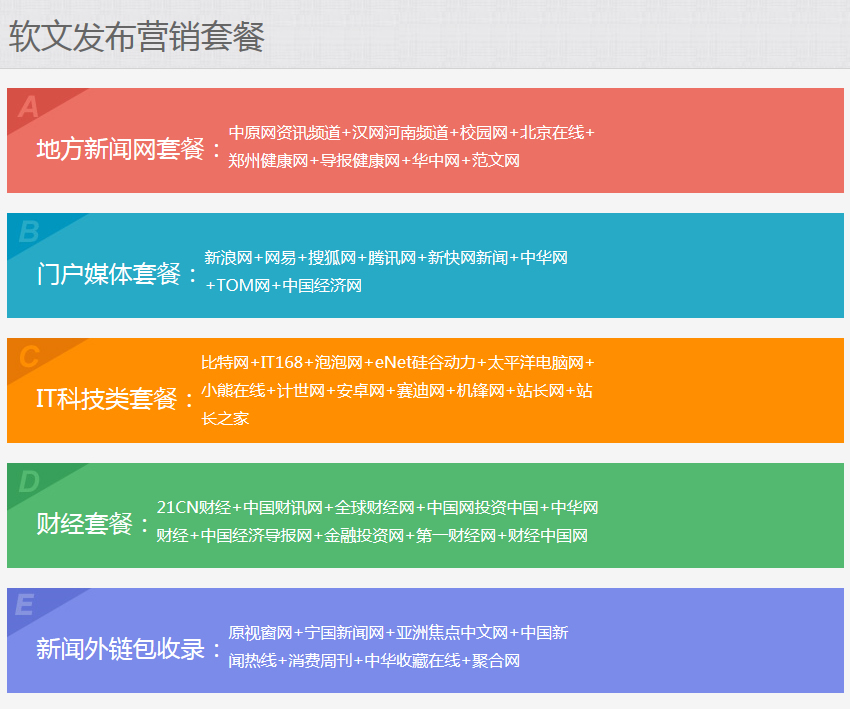Click the site list starting with 原视窗网
The image size is (850, 709).
tap(398, 646)
